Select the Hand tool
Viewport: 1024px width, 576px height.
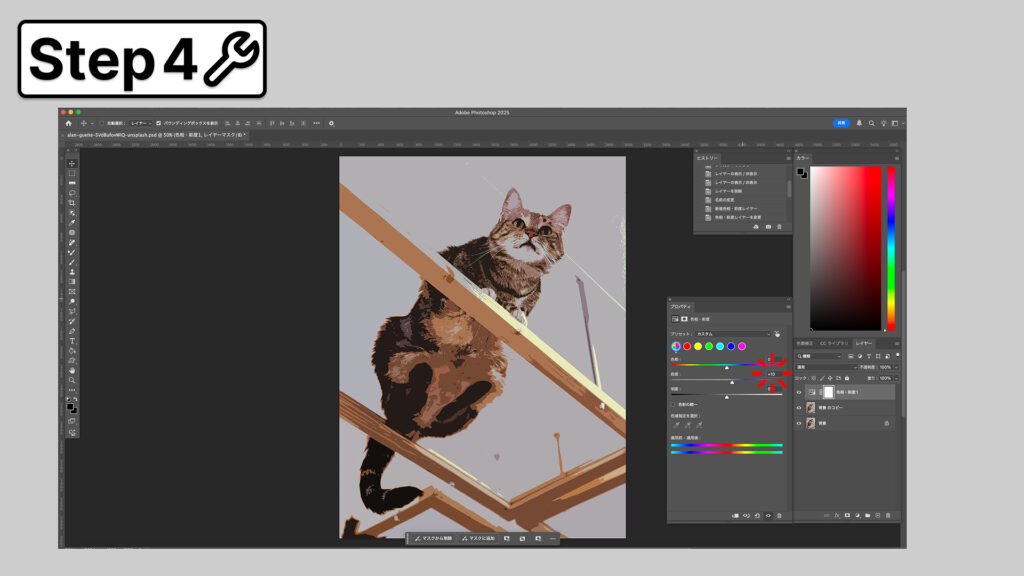(72, 370)
